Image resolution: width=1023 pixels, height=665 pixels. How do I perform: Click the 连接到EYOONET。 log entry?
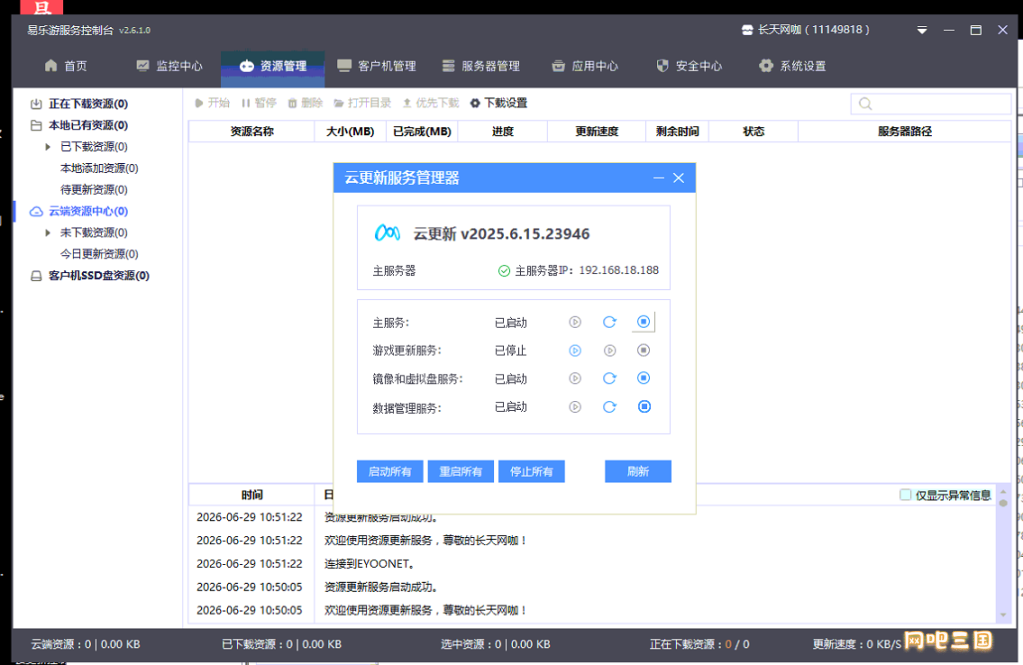[369, 564]
